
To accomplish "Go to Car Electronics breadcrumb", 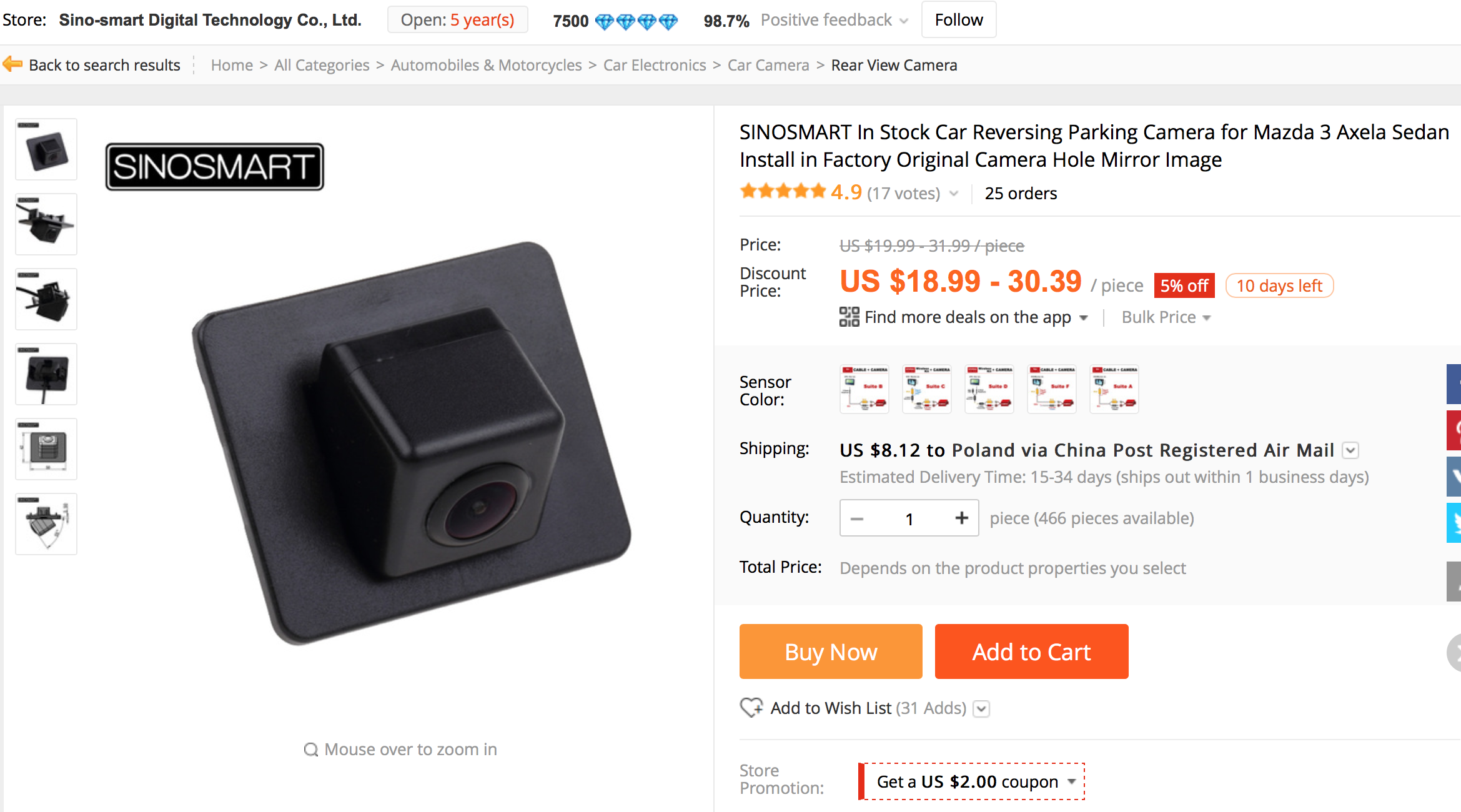I will [654, 65].
